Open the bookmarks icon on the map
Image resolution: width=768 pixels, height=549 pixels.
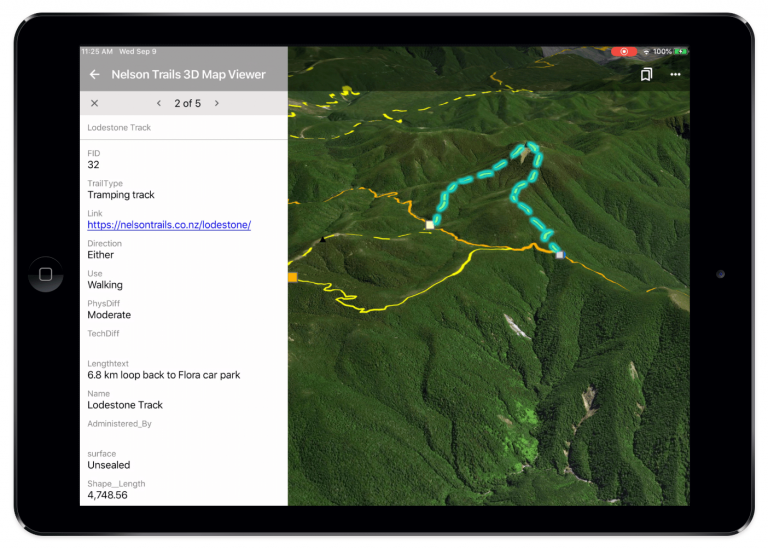pyautogui.click(x=647, y=74)
